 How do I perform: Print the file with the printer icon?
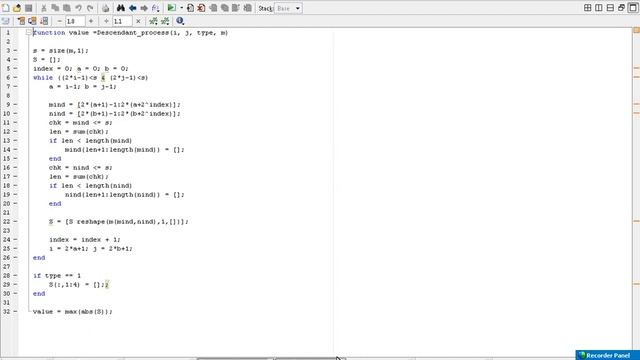tap(105, 8)
